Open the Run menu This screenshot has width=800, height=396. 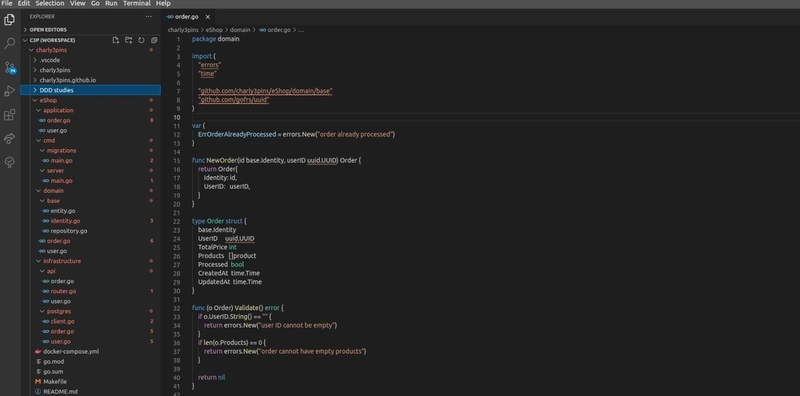pos(111,4)
